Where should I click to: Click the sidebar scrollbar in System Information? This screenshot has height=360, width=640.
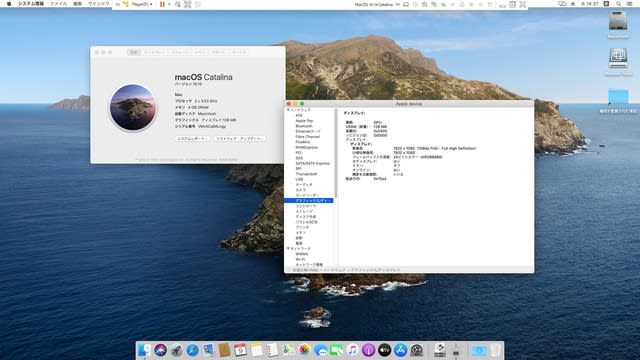click(x=336, y=153)
